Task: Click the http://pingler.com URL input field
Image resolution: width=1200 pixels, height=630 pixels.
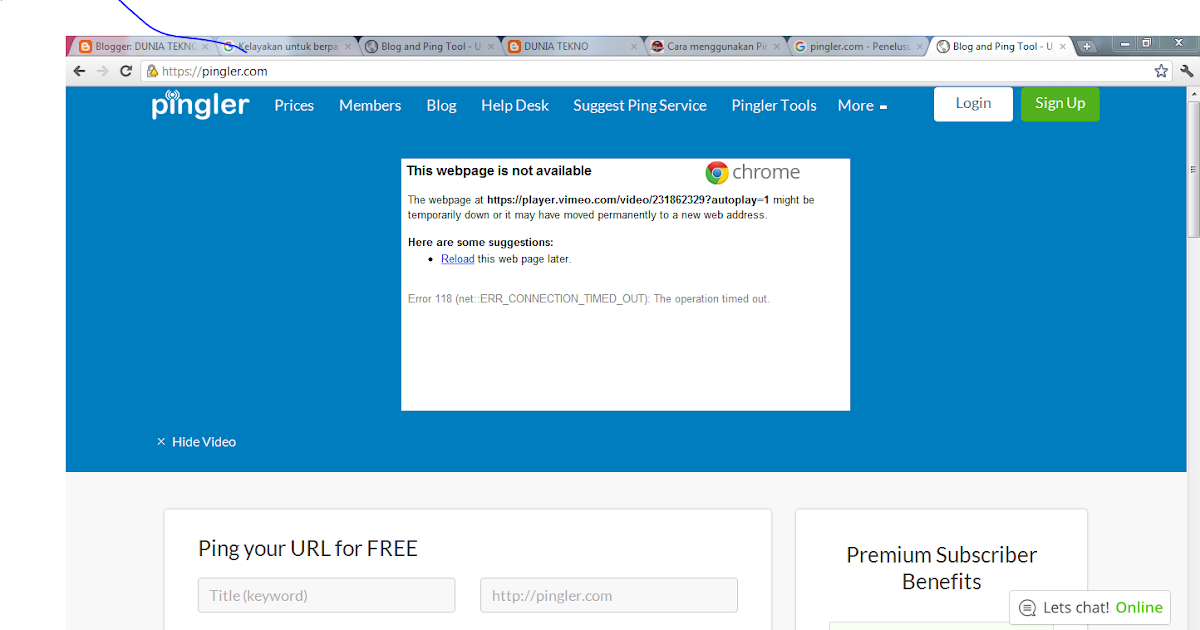Action: click(x=609, y=595)
